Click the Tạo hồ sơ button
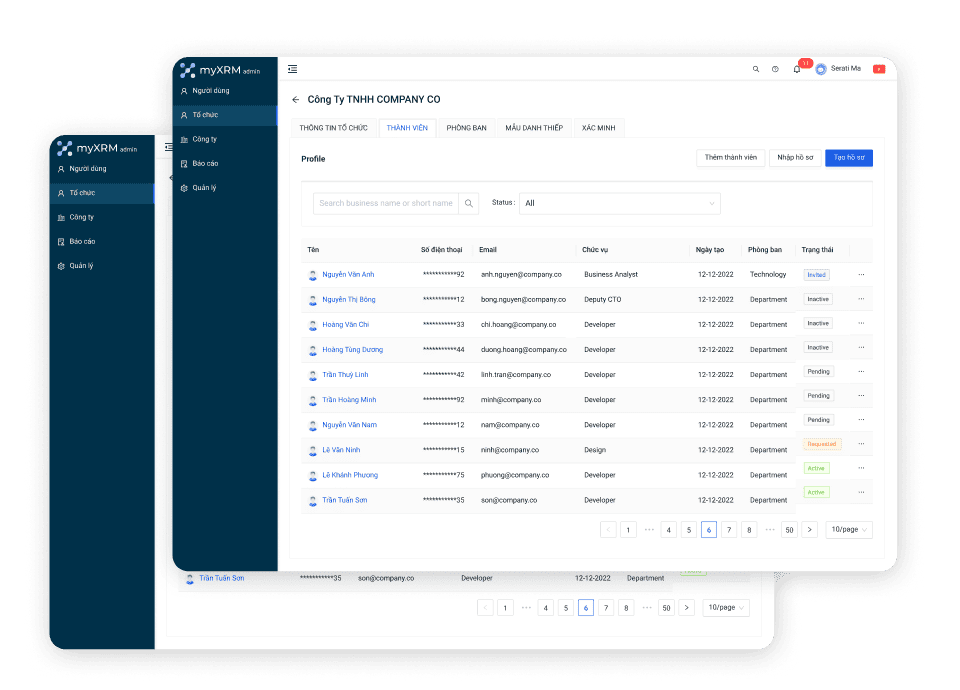The height and width of the screenshot is (690, 960). pyautogui.click(x=848, y=158)
